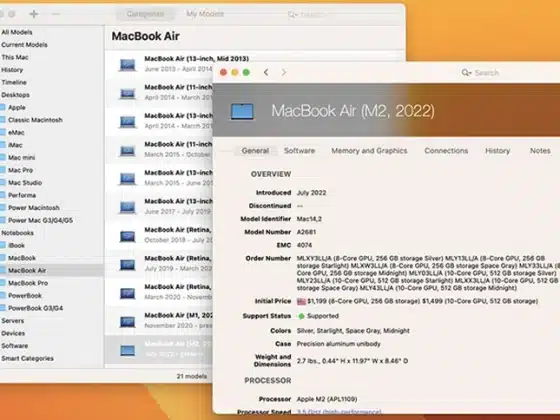Click the Mac mini folder icon
The image size is (560, 420).
2,157
